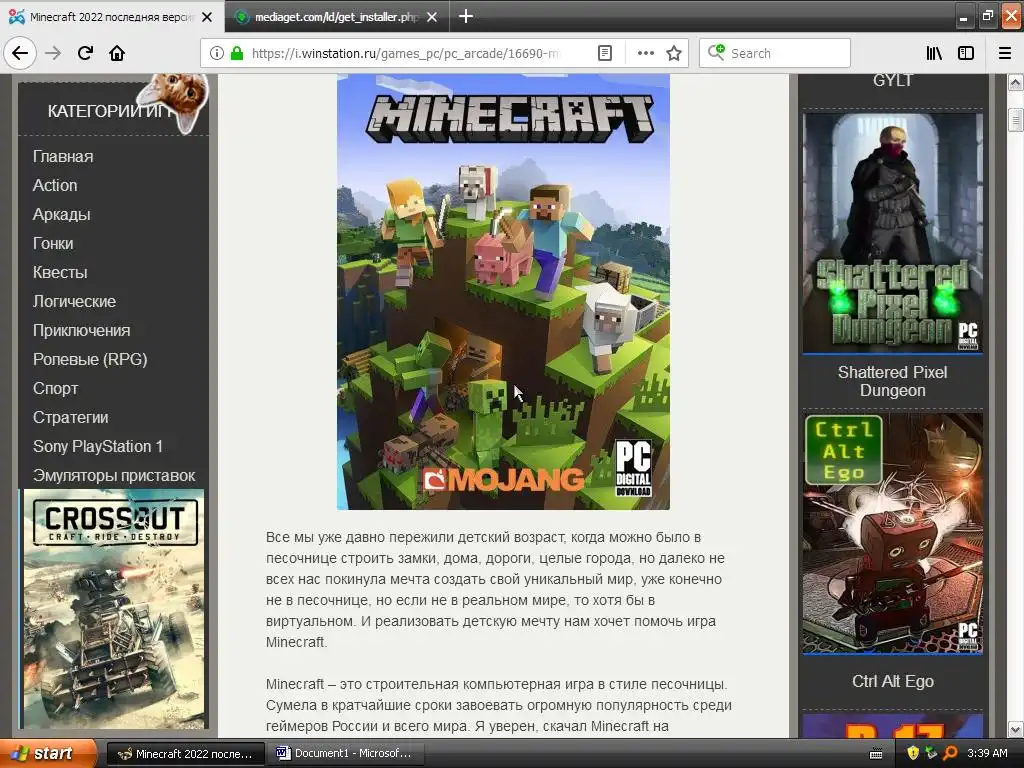1024x768 pixels.
Task: Open the GYLT game link
Action: [892, 81]
